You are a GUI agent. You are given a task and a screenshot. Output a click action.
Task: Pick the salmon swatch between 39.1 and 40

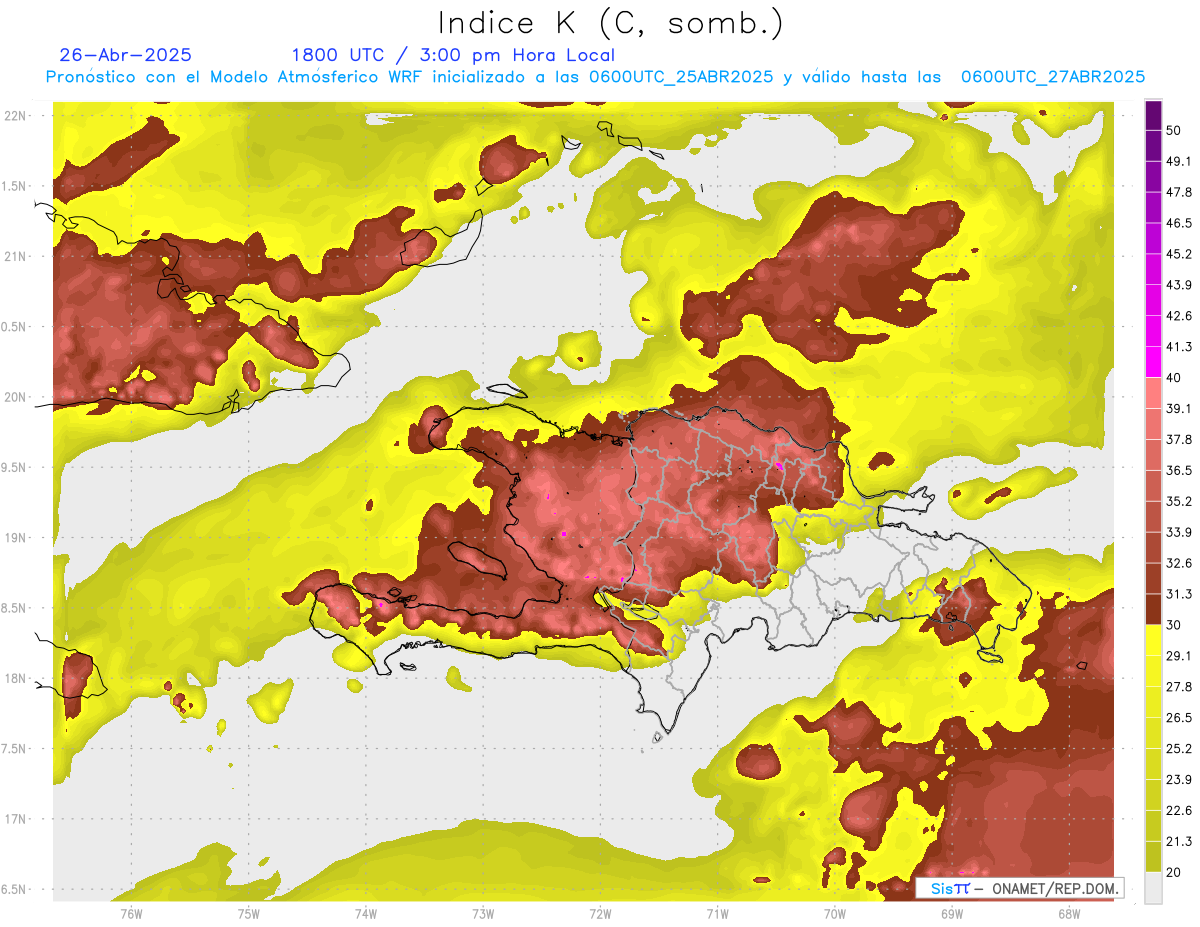click(x=1153, y=392)
